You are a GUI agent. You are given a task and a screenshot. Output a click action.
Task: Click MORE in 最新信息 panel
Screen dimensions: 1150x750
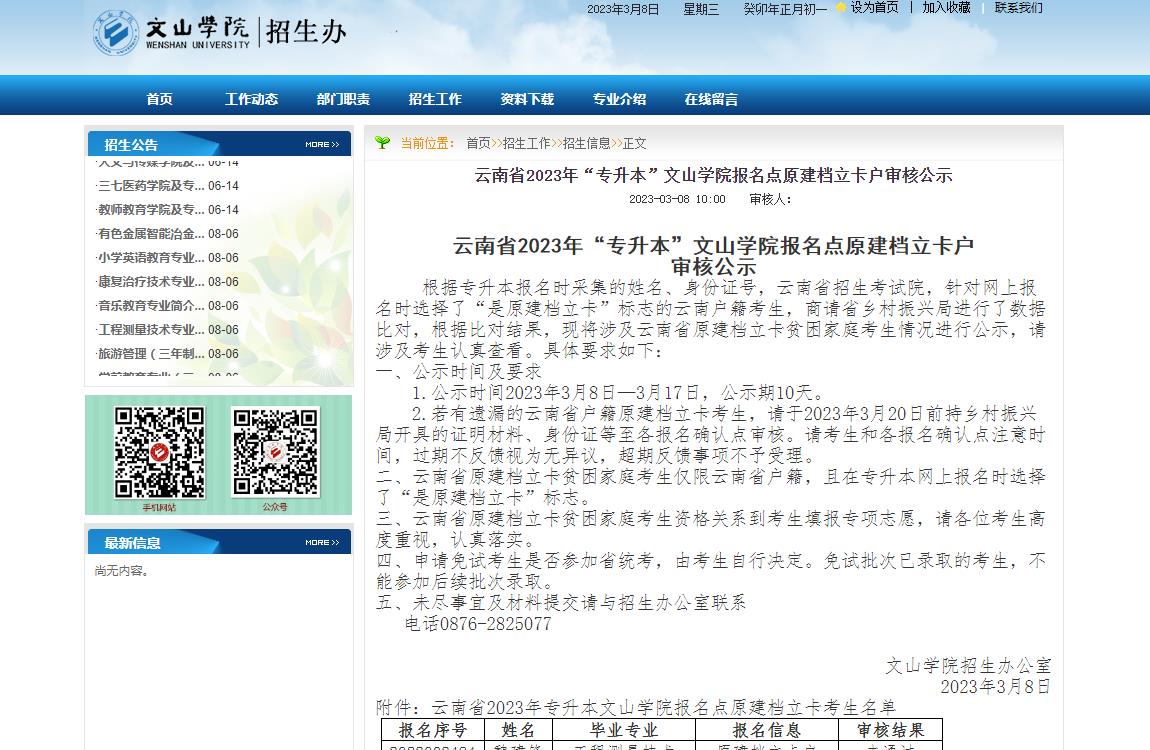tap(322, 543)
